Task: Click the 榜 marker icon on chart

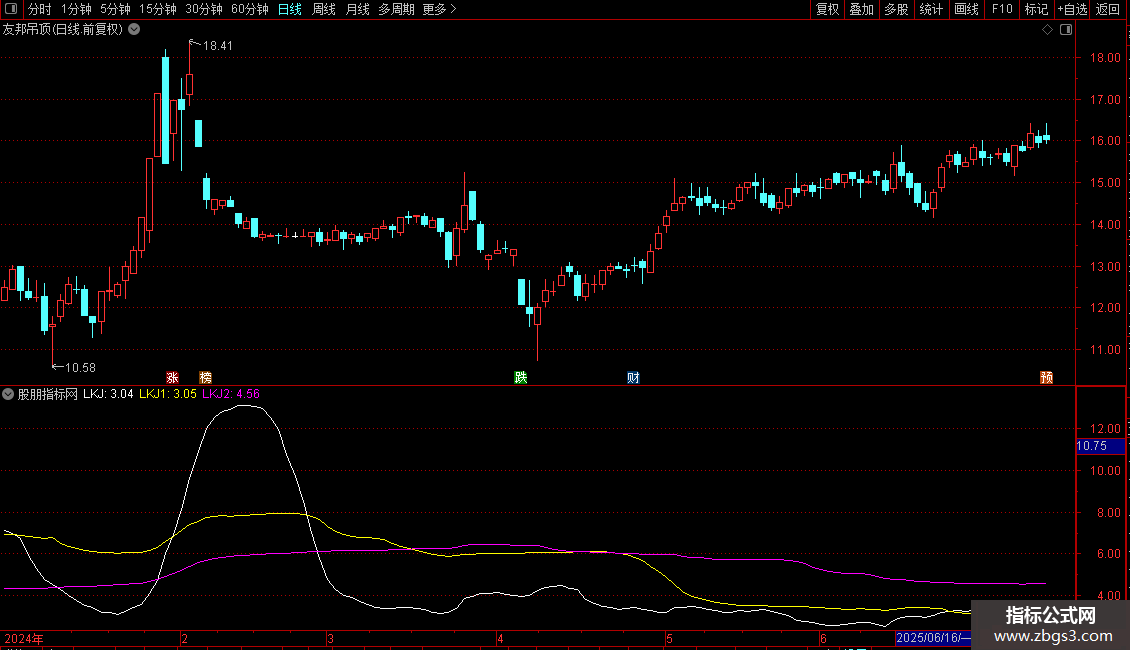Action: pos(206,377)
